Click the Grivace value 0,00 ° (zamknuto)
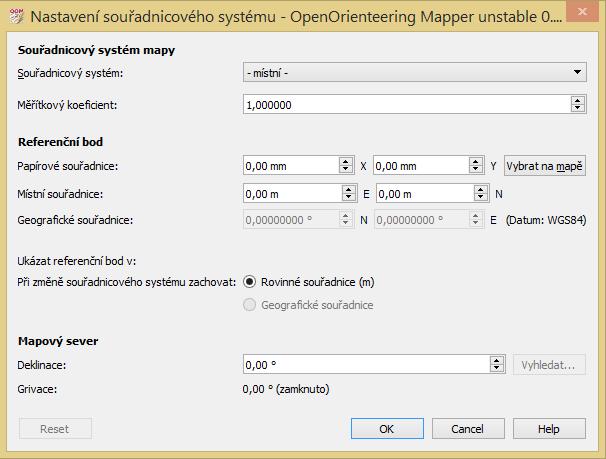 [286, 389]
